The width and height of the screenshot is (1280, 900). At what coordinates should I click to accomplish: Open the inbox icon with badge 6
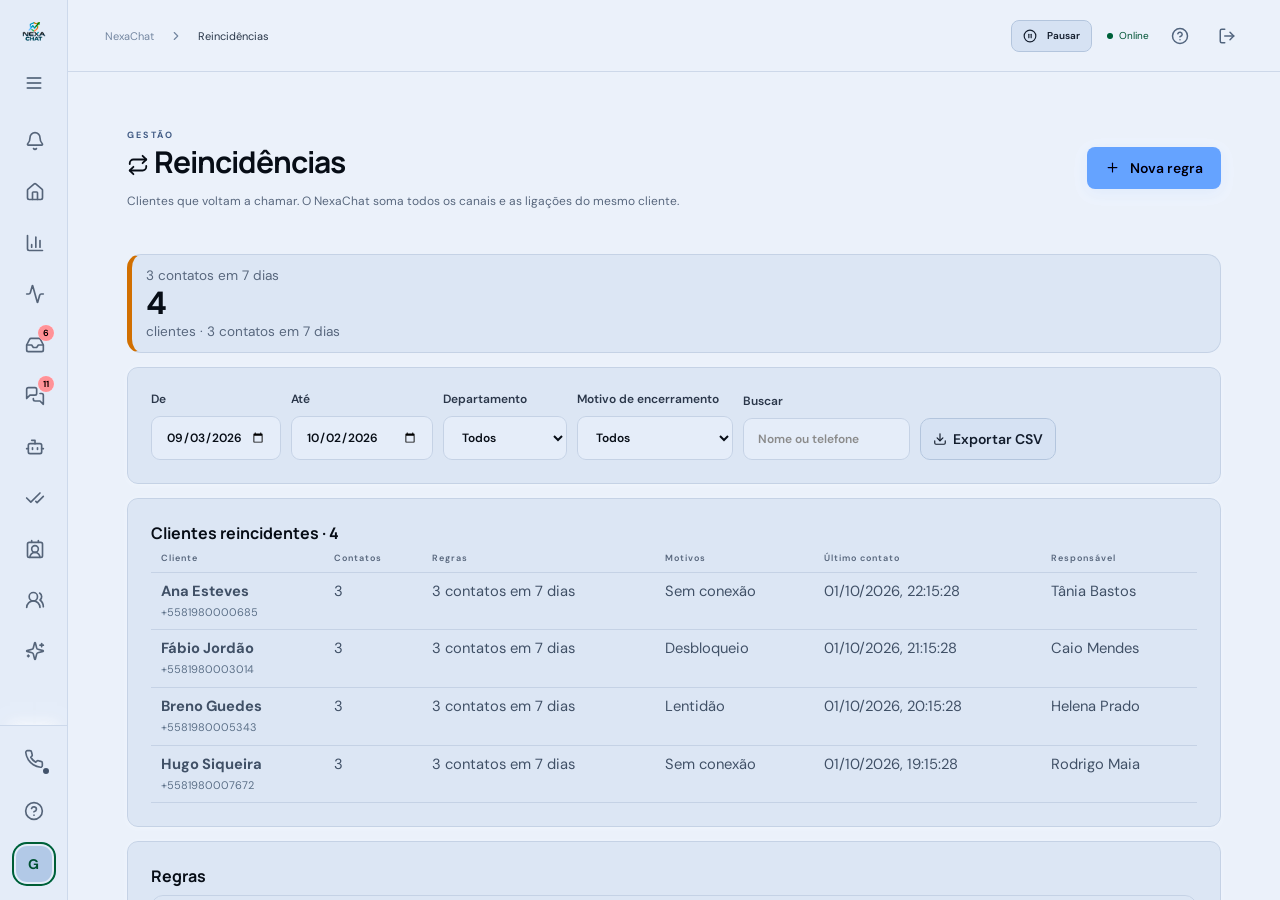coord(34,345)
